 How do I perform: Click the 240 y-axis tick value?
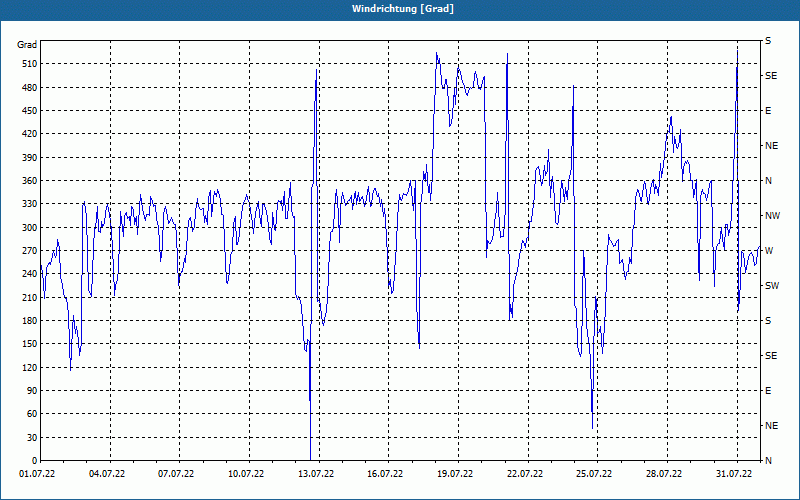tap(29, 274)
